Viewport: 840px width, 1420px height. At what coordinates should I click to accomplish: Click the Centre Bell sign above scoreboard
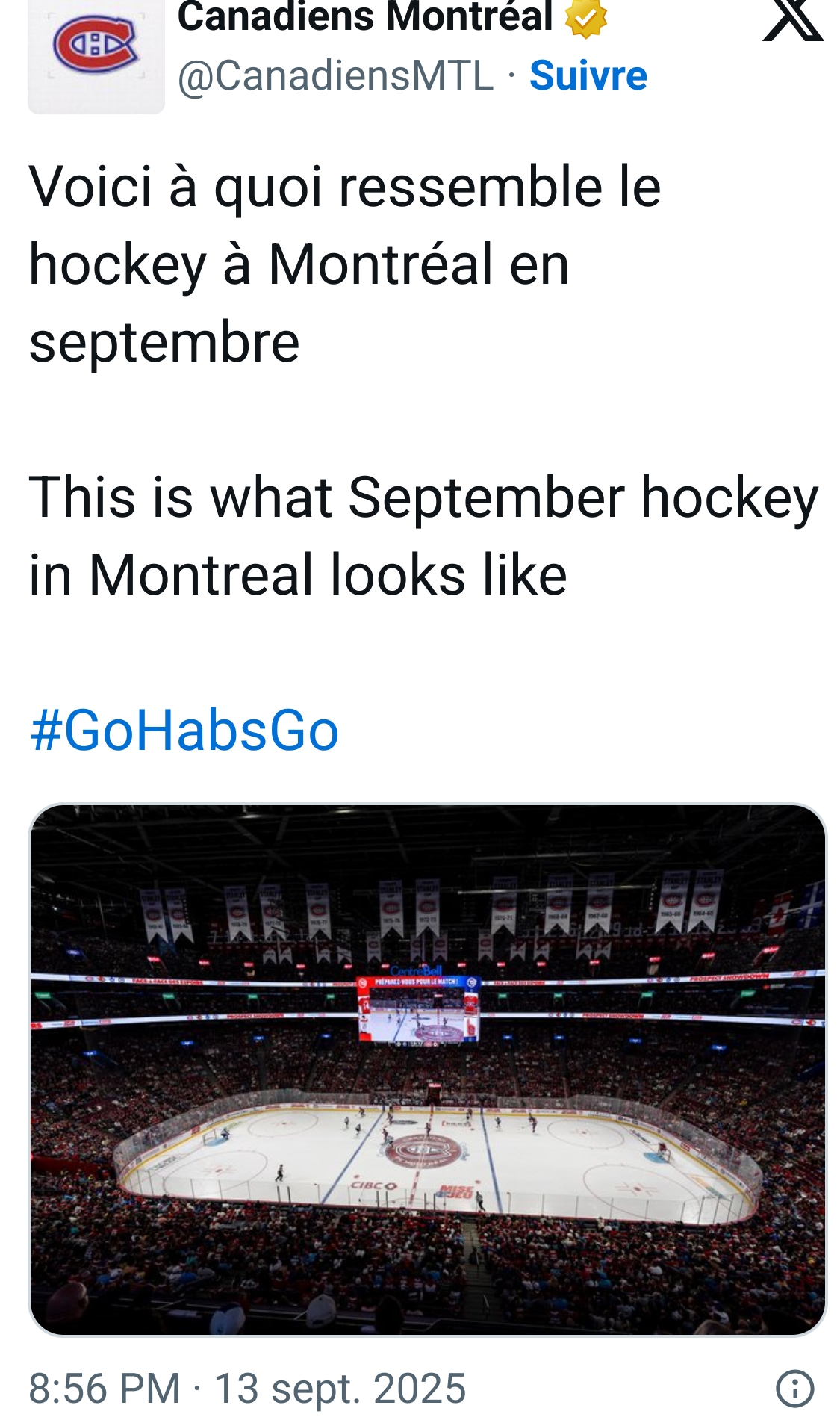tap(416, 970)
